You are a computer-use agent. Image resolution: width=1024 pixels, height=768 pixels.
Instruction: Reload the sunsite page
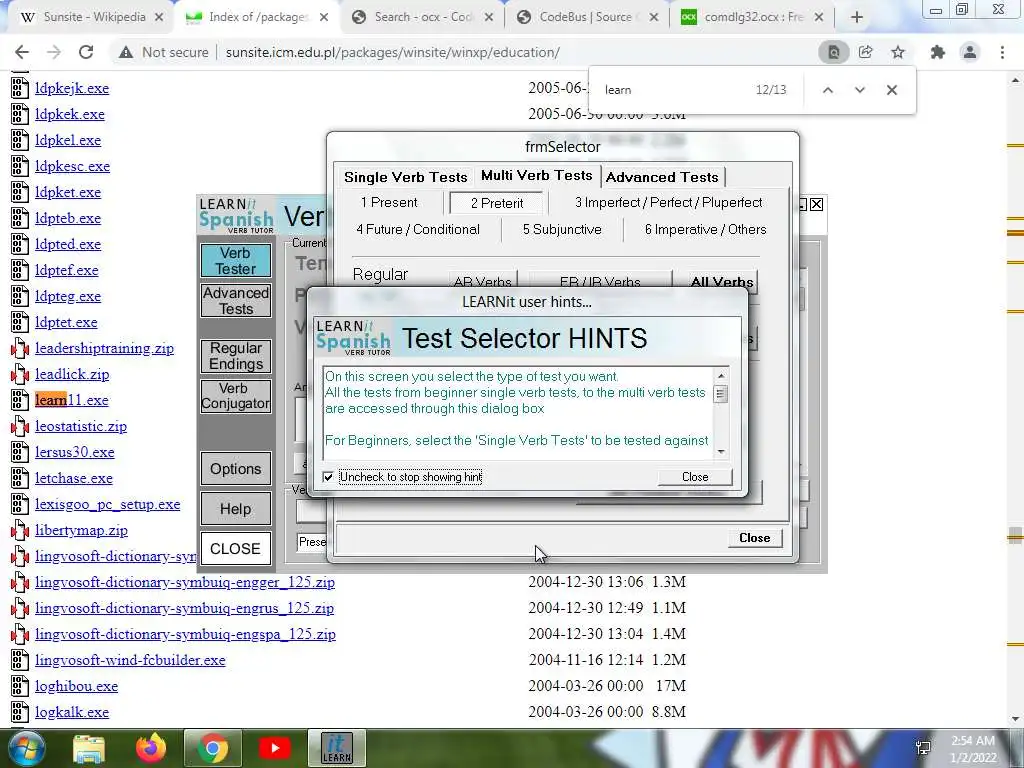86,52
